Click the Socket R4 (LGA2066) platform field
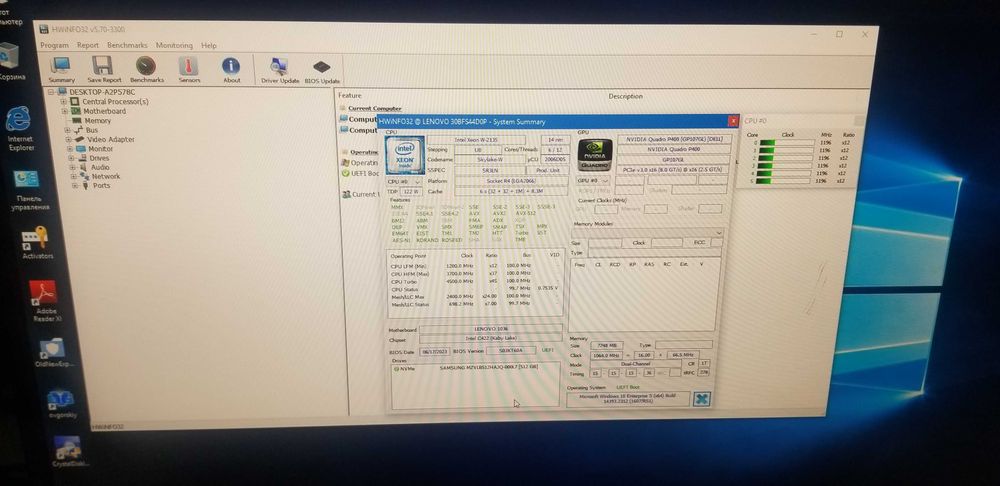Viewport: 1000px width, 486px height. 511,181
